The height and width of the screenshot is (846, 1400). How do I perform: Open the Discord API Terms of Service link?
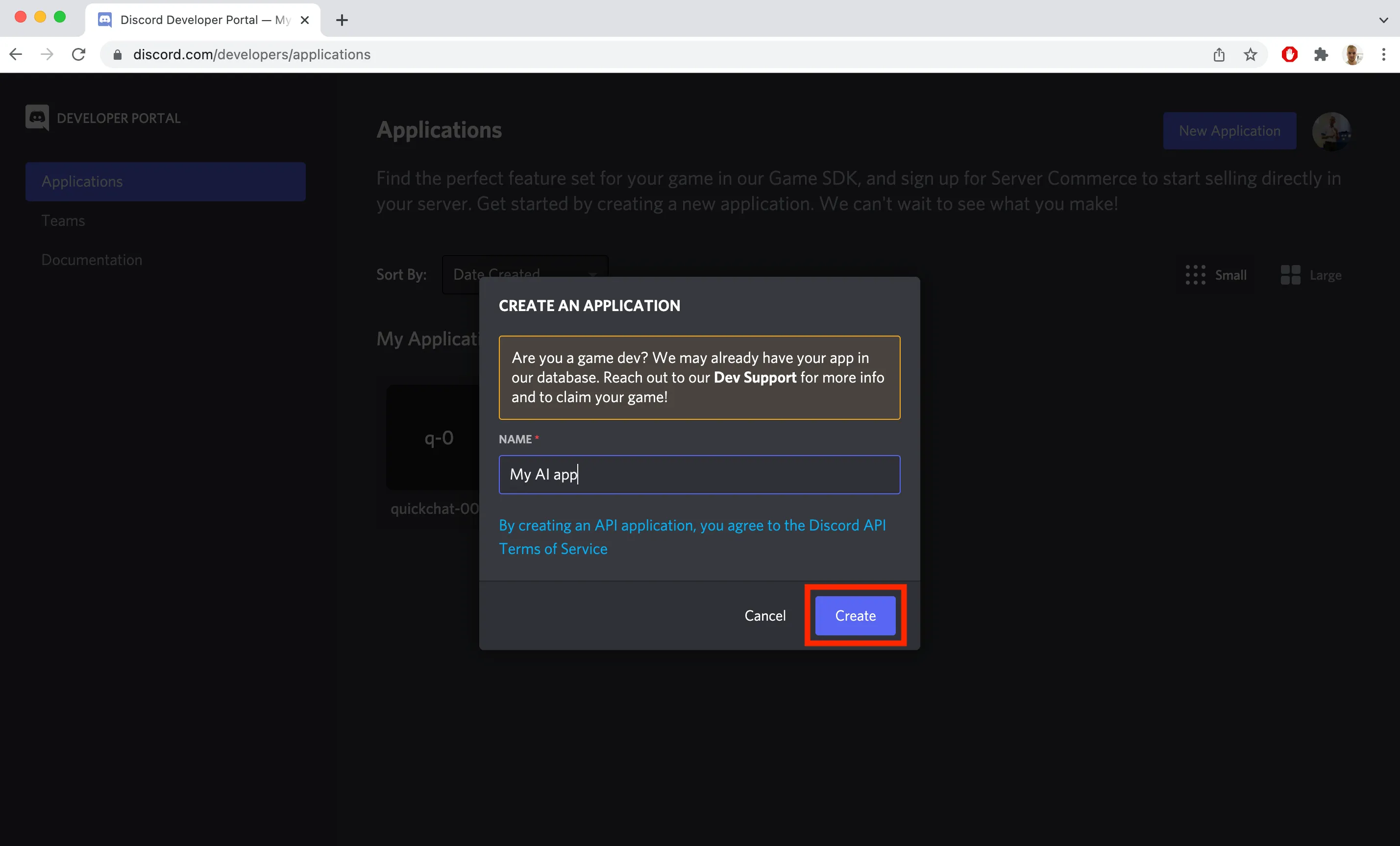(x=692, y=537)
